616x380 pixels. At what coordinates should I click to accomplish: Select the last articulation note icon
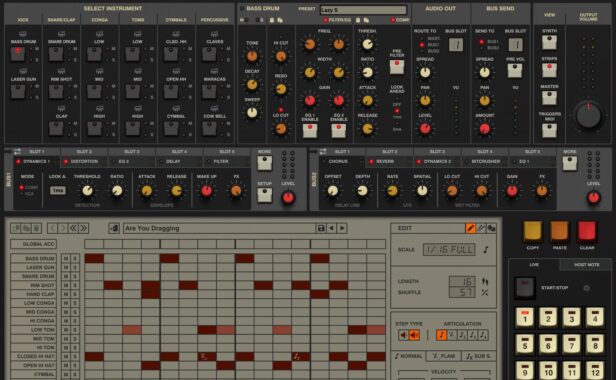pyautogui.click(x=483, y=335)
